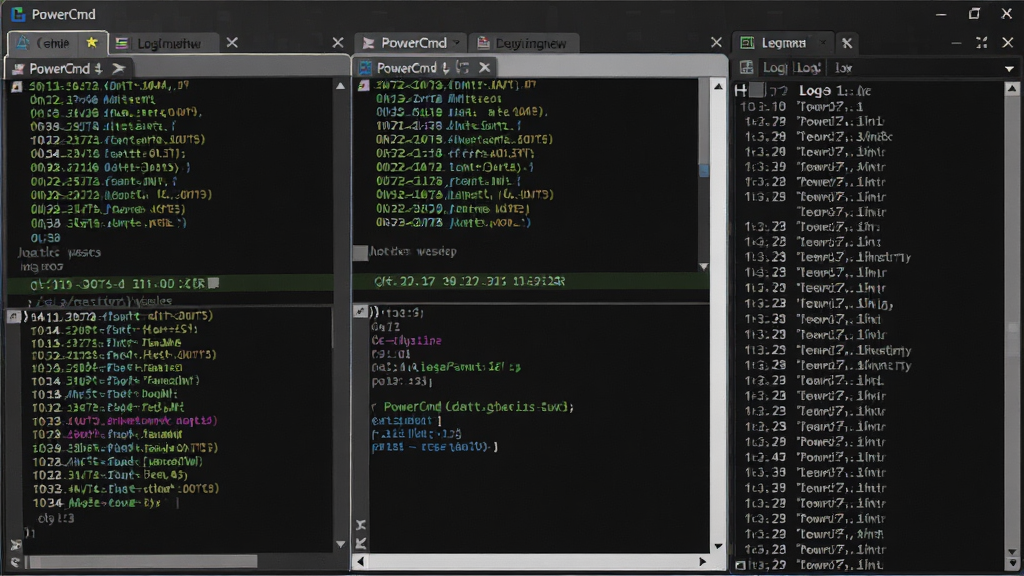The height and width of the screenshot is (576, 1024).
Task: Click the bottom-most icon at left console corner
Action: pos(15,562)
